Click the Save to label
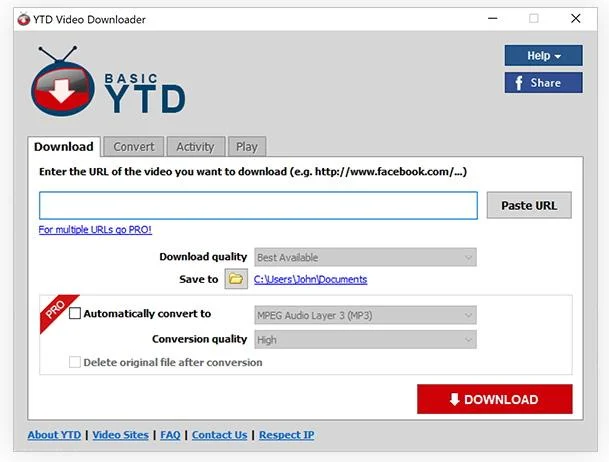Viewport: 609px width, 462px height. [x=198, y=279]
